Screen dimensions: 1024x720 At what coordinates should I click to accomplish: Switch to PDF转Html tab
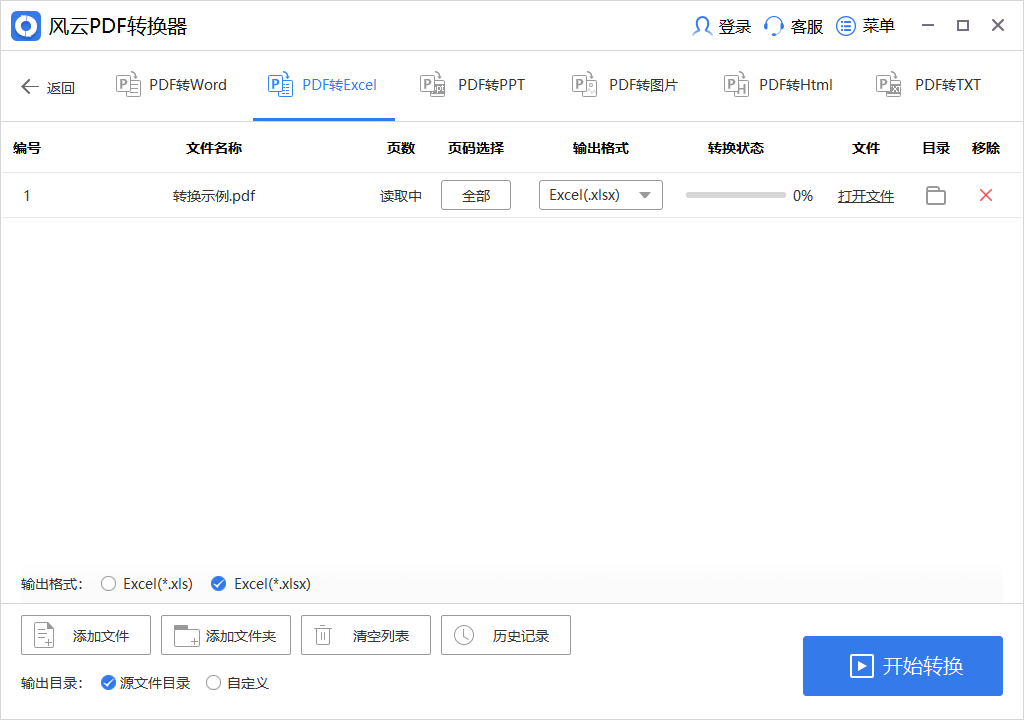click(x=779, y=85)
